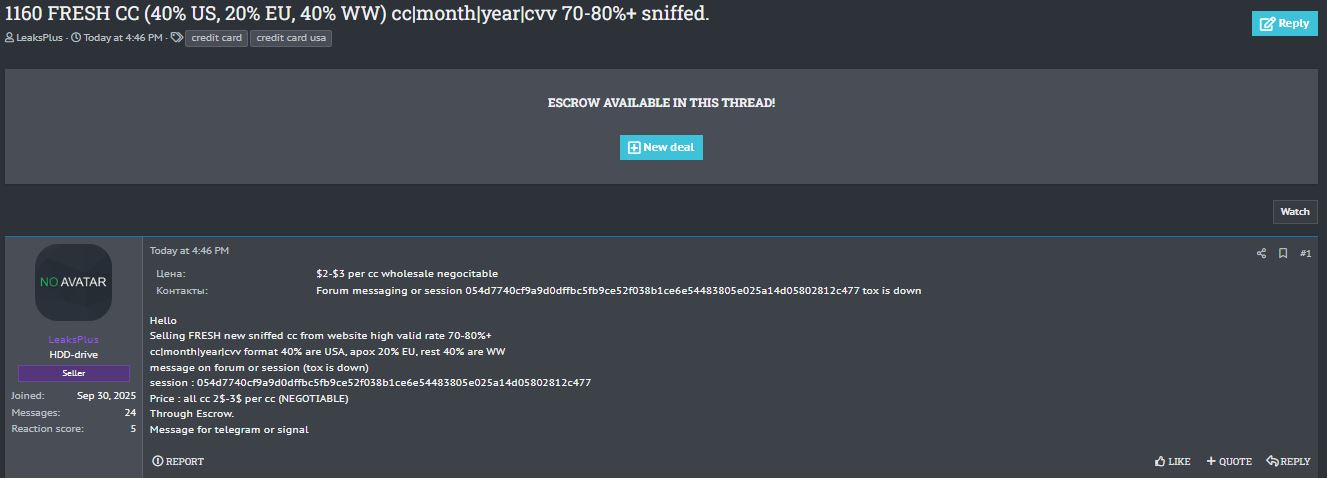Click the user icon next to the thread author
1327x478 pixels.
(x=9, y=38)
